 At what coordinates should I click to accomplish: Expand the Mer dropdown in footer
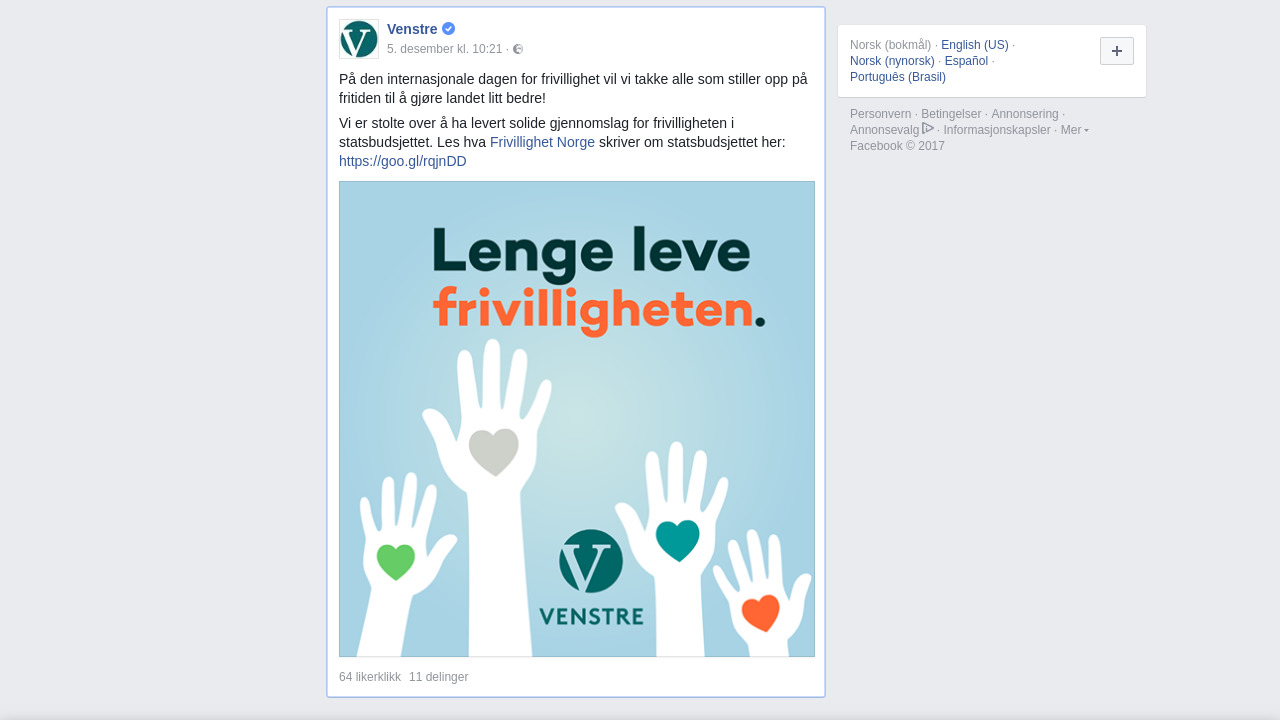tap(1075, 130)
